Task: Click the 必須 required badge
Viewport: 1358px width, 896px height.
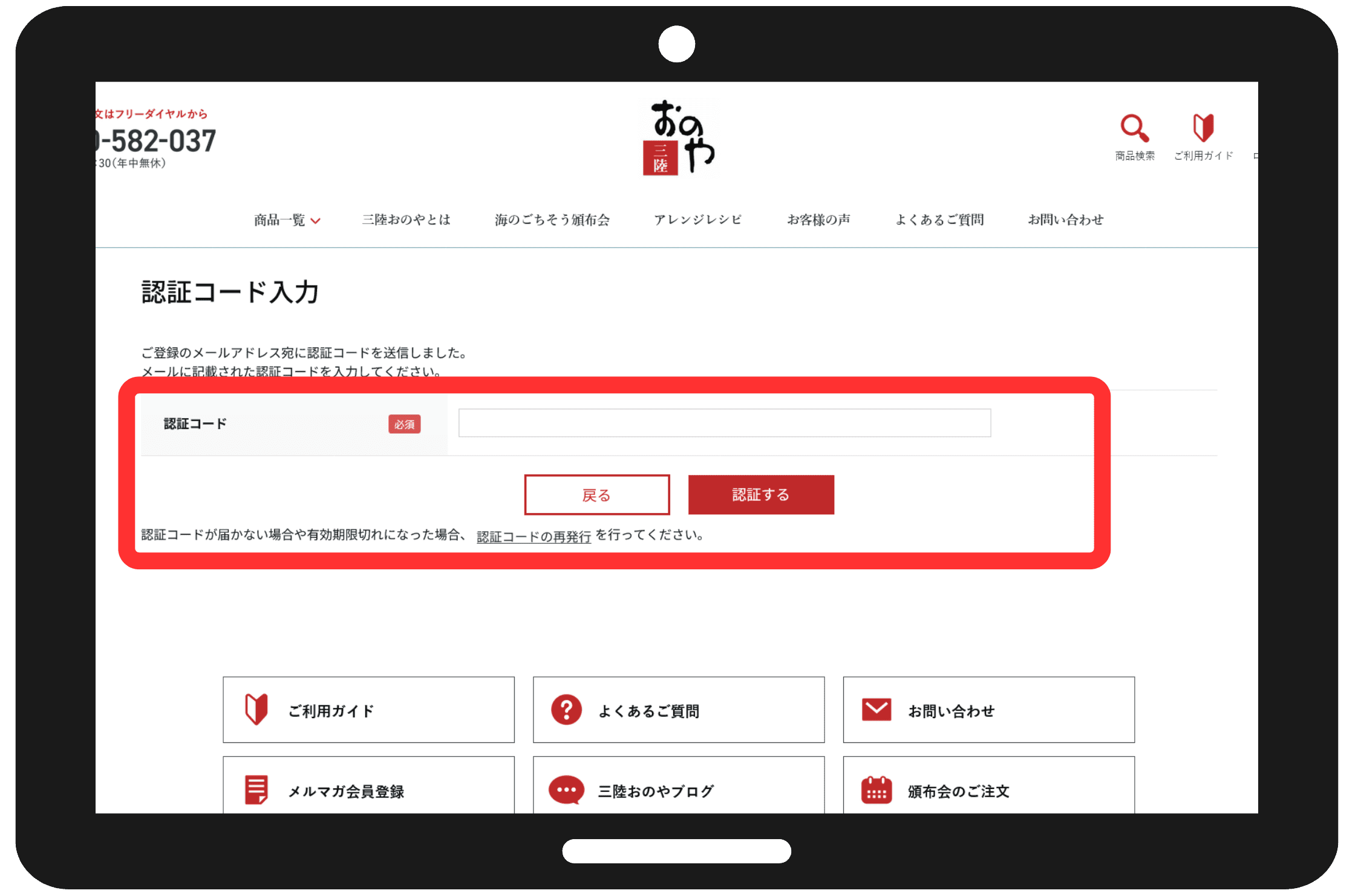Action: (404, 425)
